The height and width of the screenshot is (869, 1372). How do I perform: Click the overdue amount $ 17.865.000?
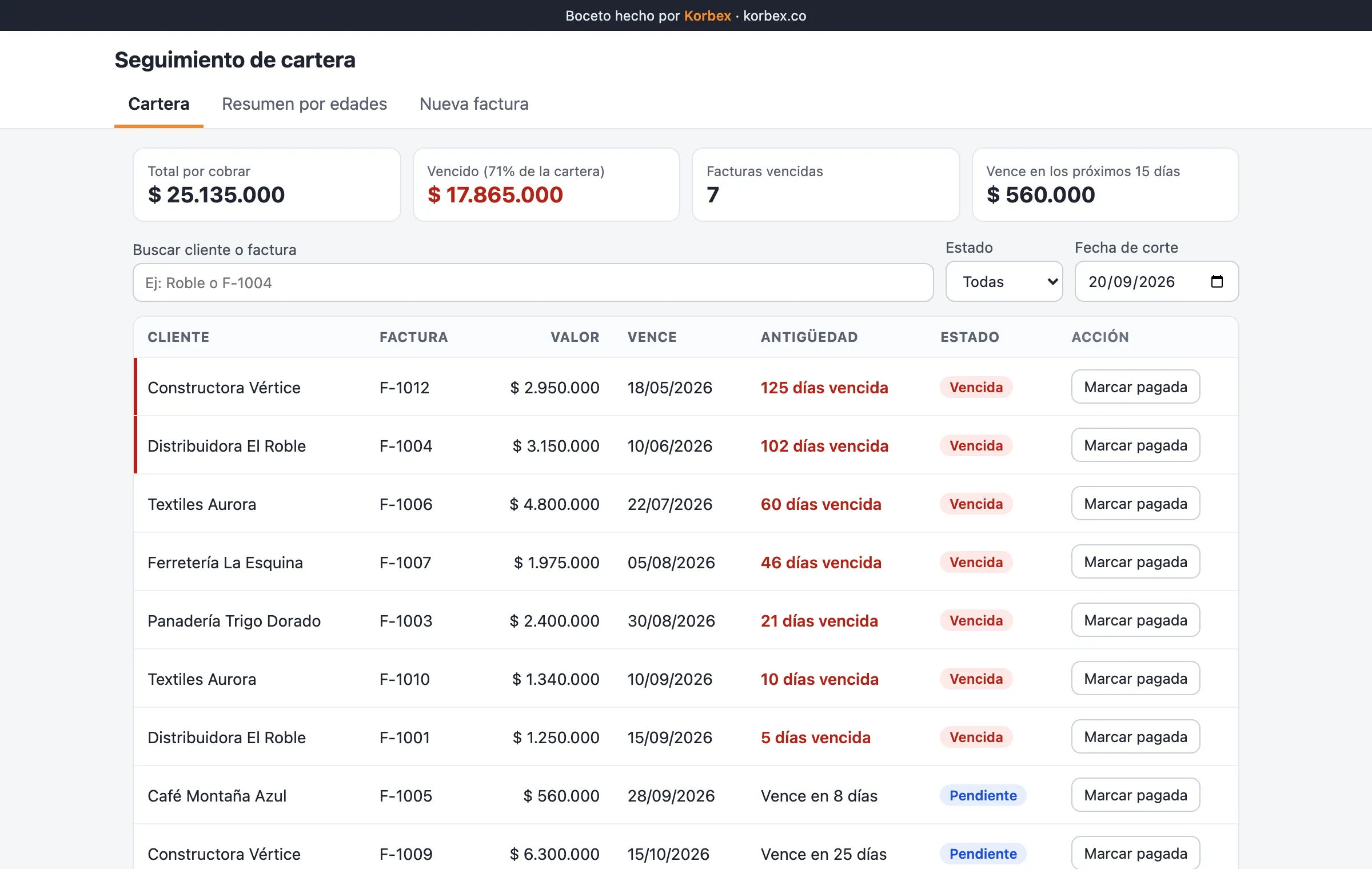tap(495, 195)
